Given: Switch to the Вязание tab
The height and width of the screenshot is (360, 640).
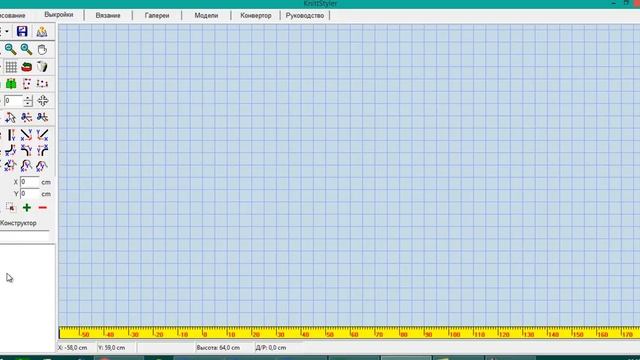Looking at the screenshot, I should [x=108, y=16].
